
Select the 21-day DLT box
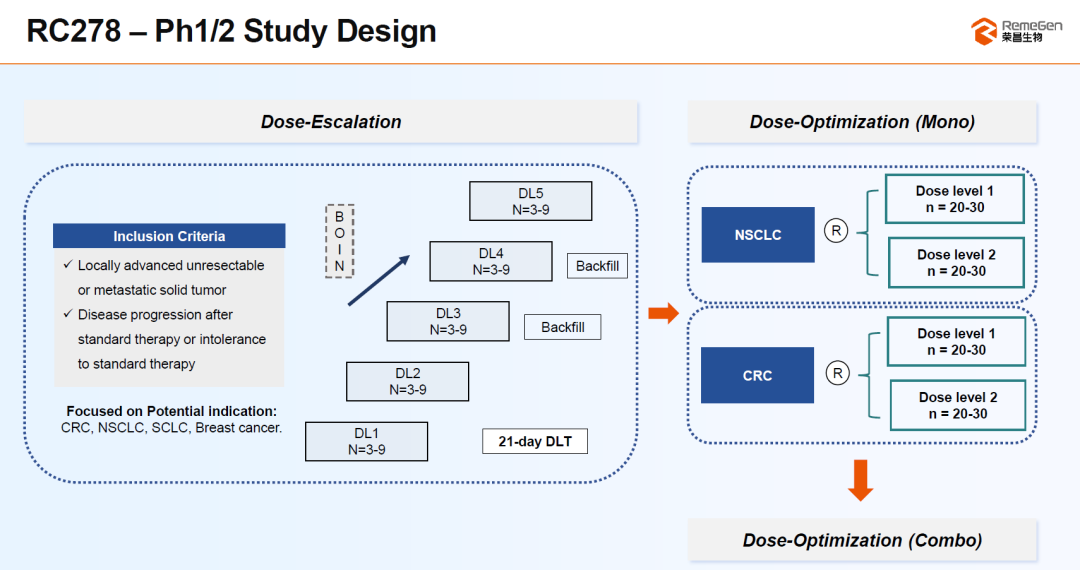[535, 441]
